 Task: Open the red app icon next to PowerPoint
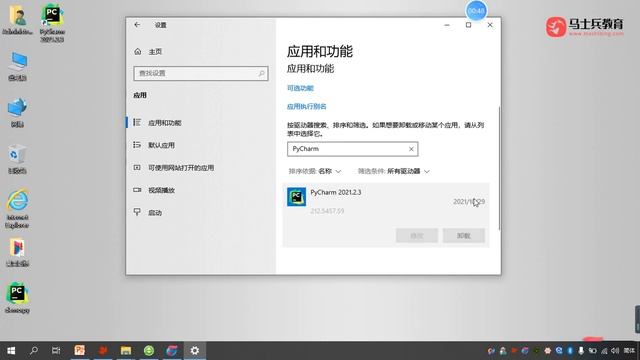coord(102,351)
